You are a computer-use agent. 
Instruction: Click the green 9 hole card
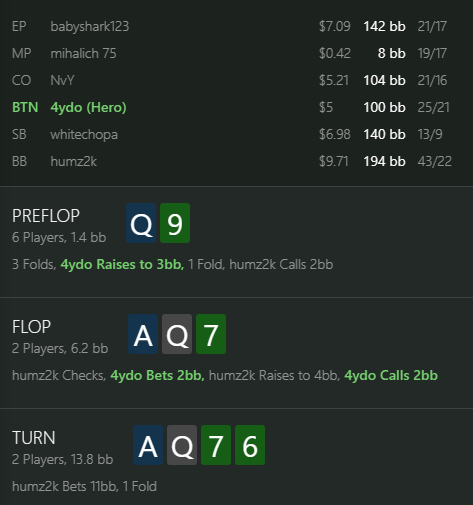click(175, 223)
